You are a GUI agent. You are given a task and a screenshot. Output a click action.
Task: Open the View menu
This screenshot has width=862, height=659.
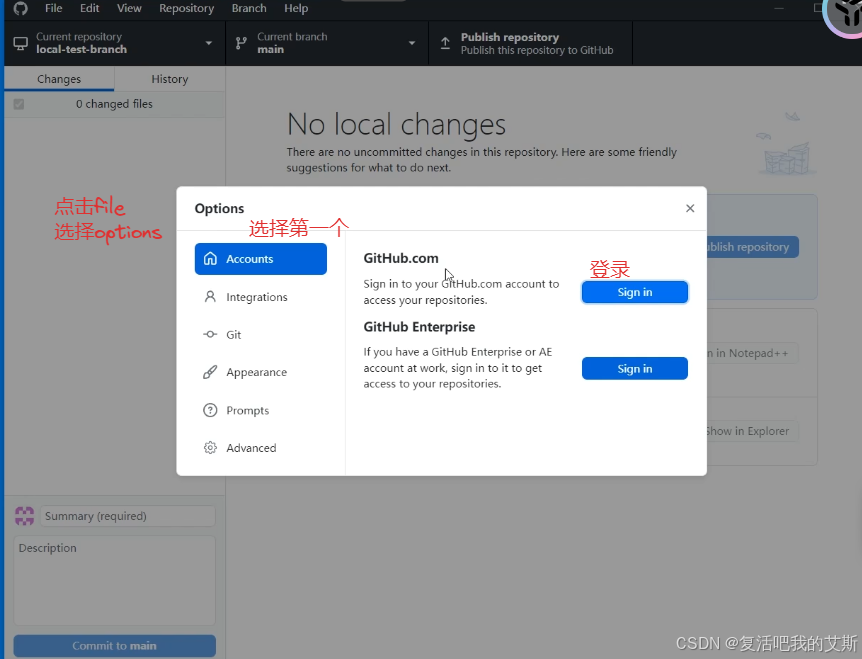tap(129, 8)
